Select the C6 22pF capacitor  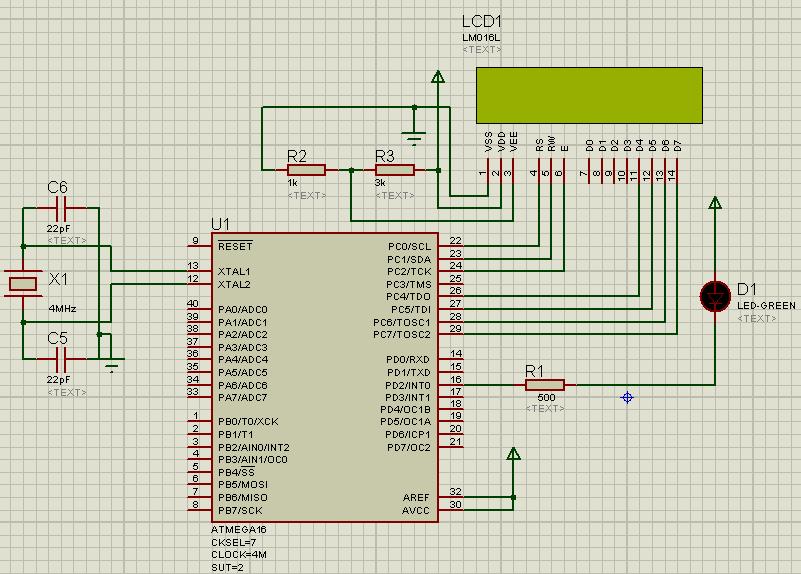click(60, 208)
